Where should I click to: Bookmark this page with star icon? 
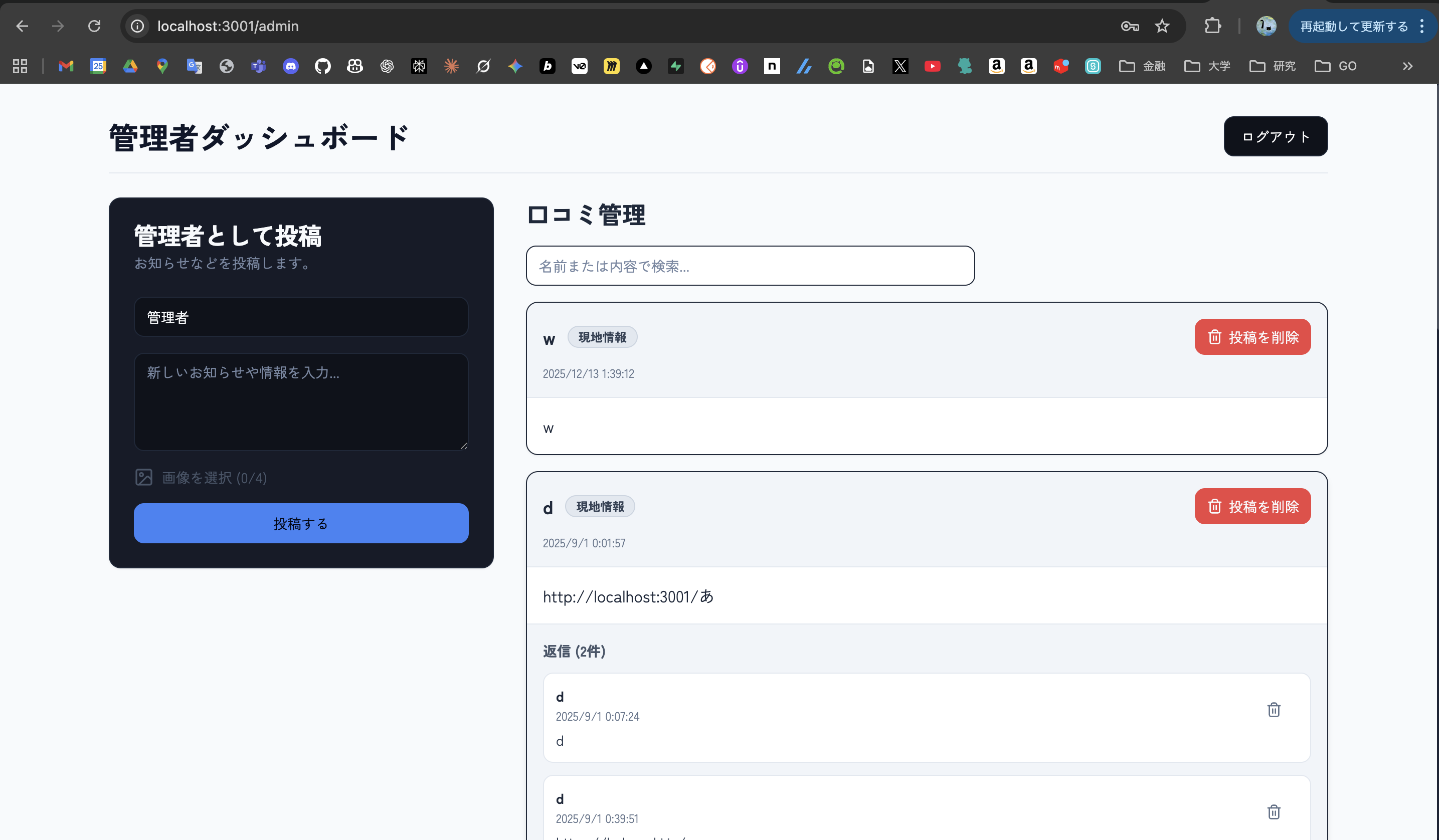click(1162, 26)
